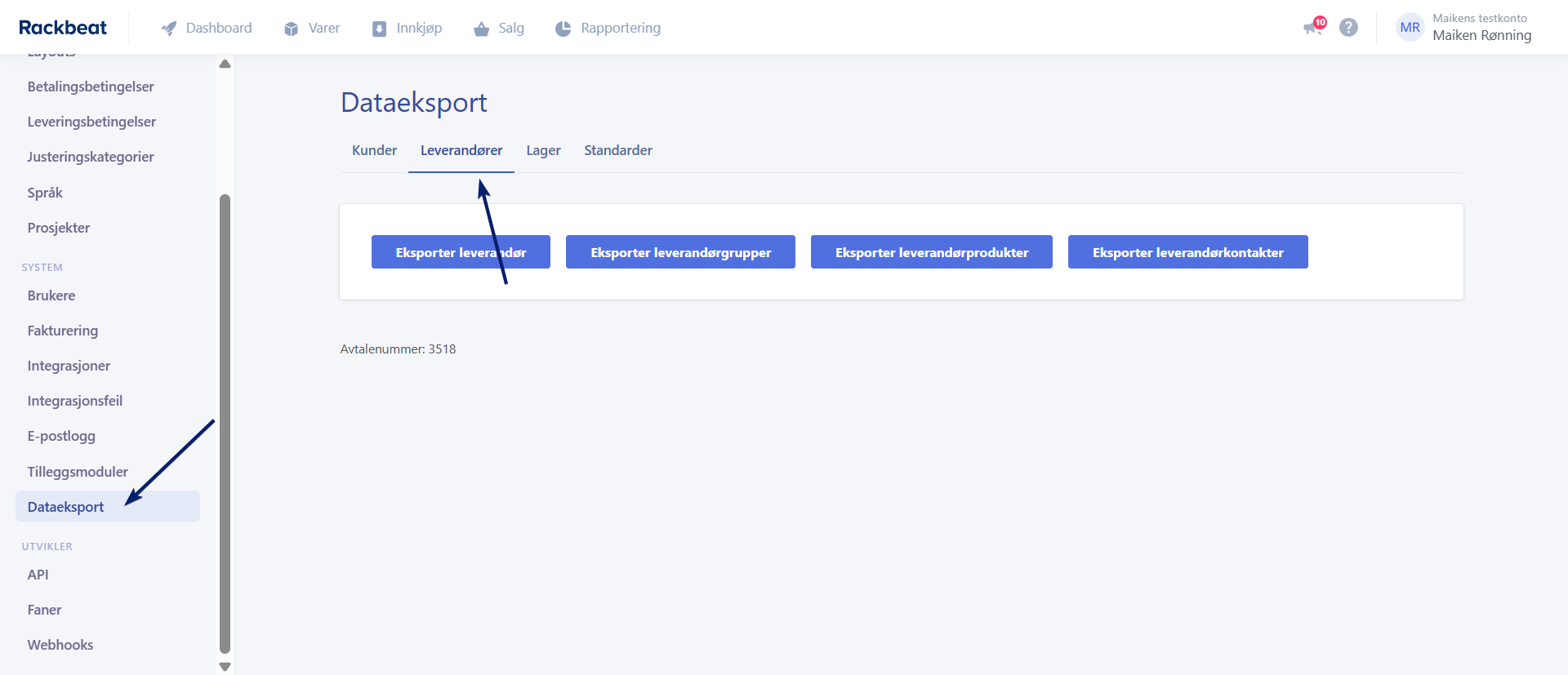1568x675 pixels.
Task: Switch to the Lager tab
Action: click(543, 150)
